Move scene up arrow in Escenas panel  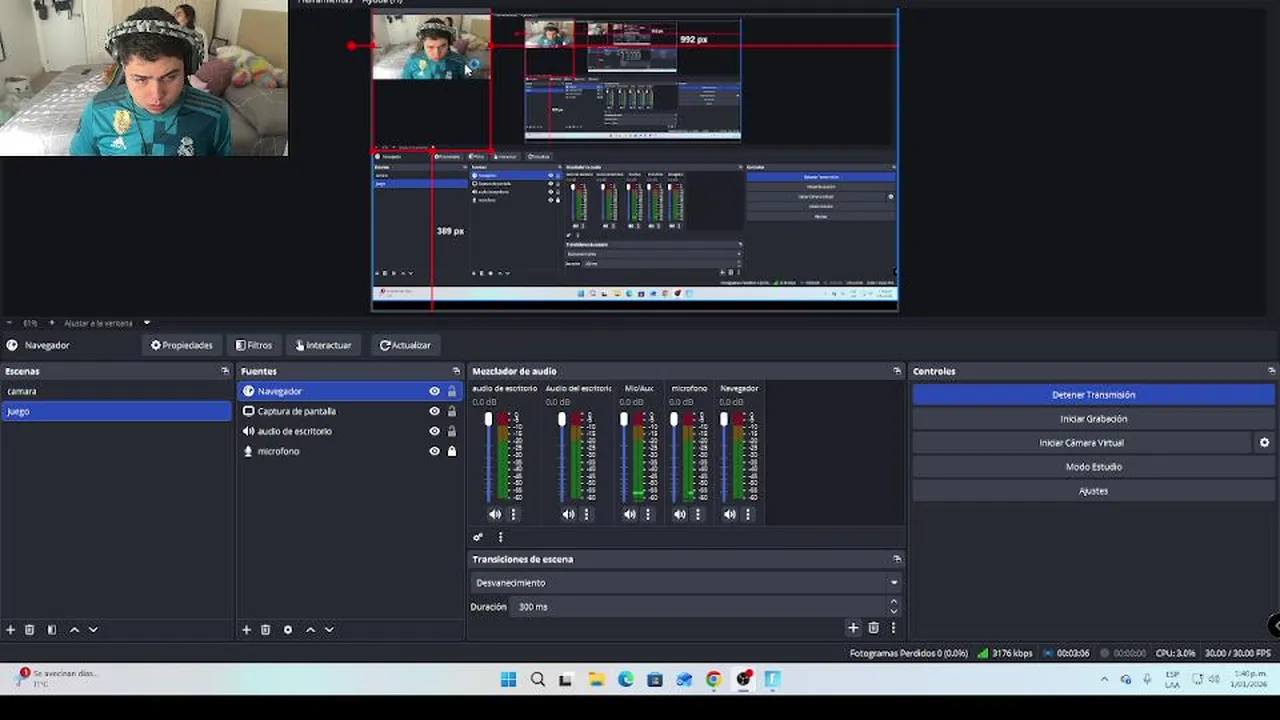(74, 630)
